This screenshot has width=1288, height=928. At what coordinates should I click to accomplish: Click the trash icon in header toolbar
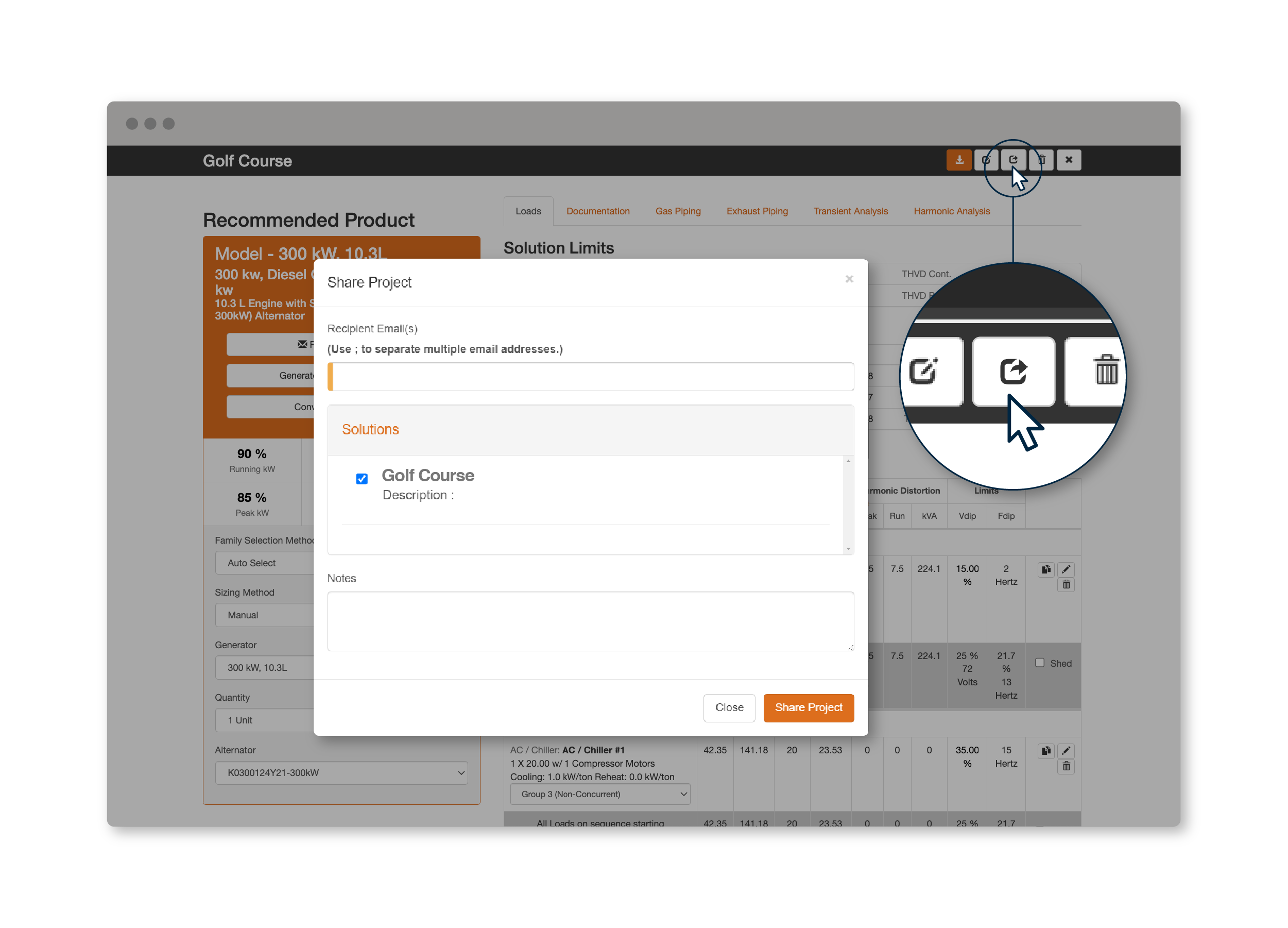click(1041, 160)
